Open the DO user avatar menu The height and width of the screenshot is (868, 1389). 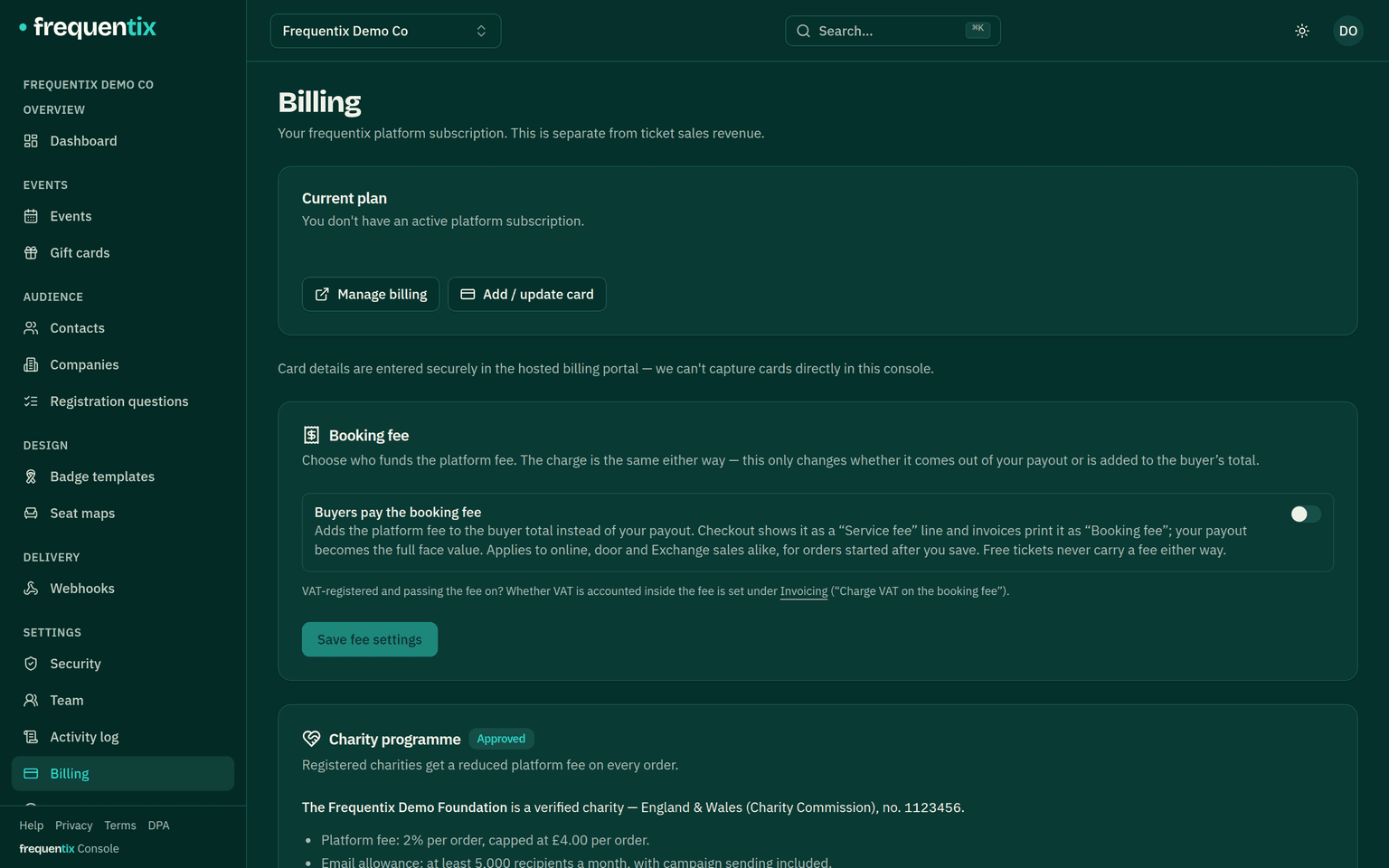(x=1348, y=31)
